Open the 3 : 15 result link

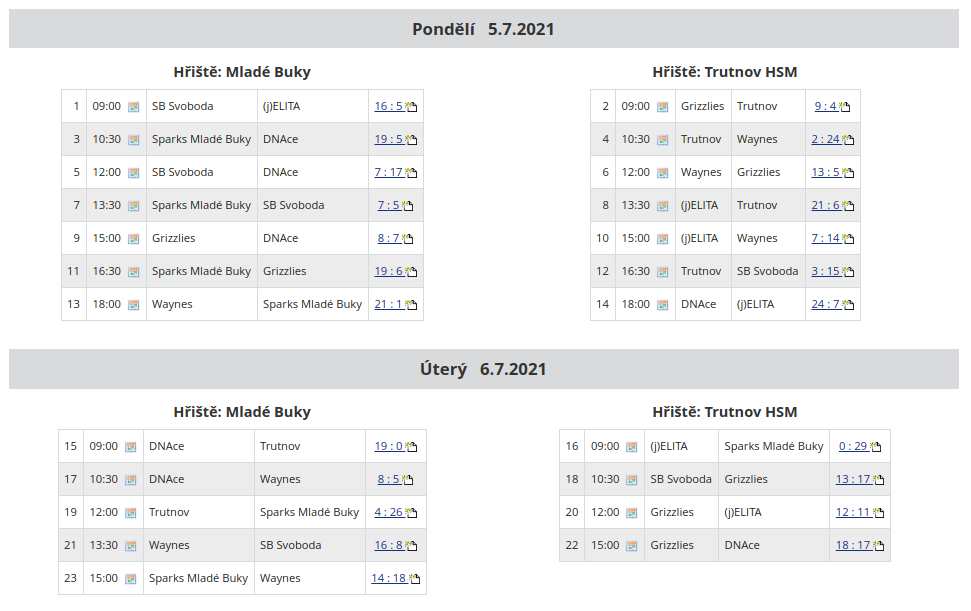coord(825,271)
